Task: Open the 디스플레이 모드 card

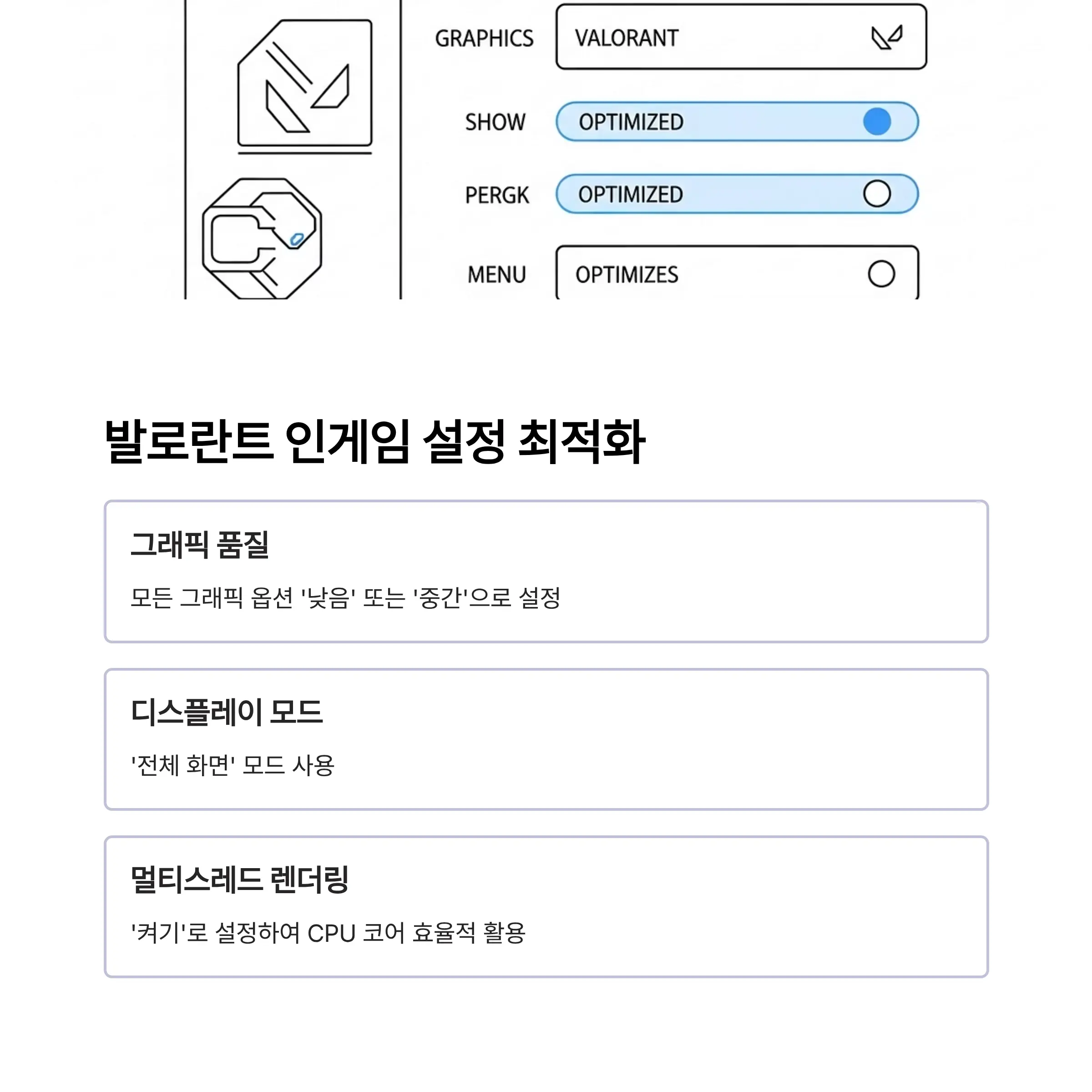Action: click(546, 739)
